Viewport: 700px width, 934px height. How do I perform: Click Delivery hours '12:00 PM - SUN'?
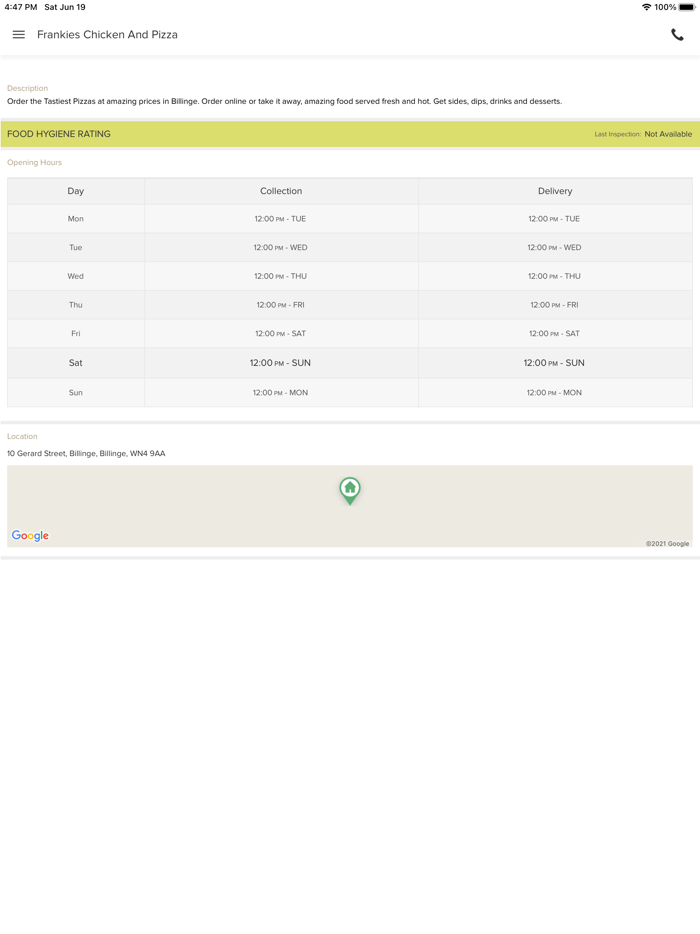[554, 363]
